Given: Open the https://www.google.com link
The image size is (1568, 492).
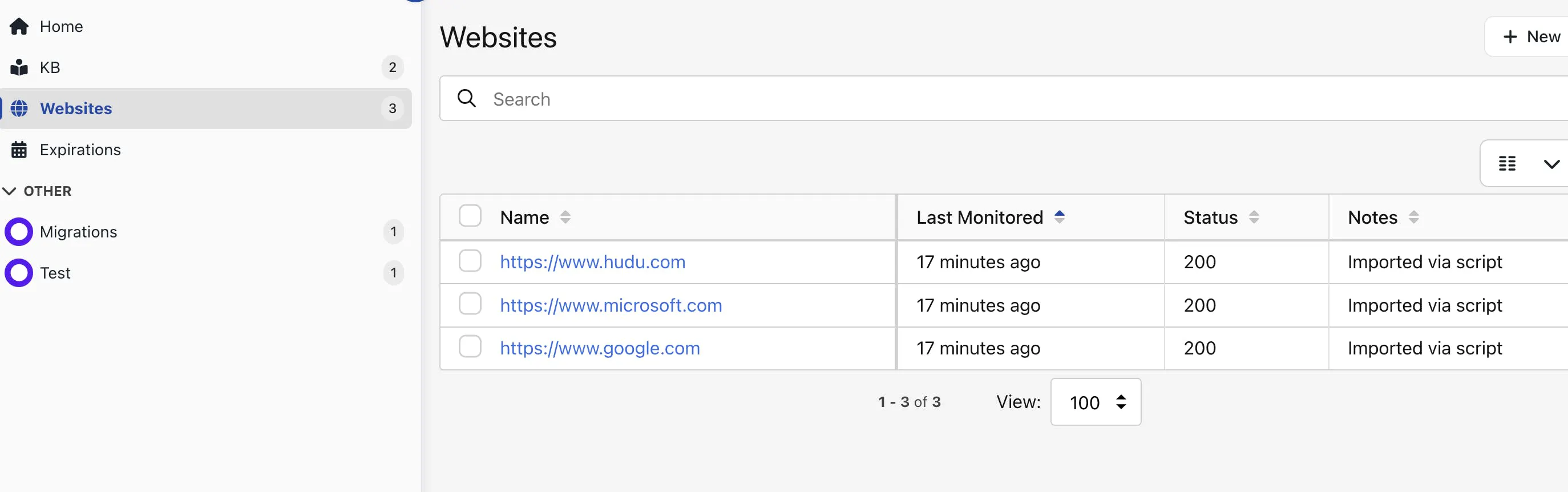Looking at the screenshot, I should (x=600, y=348).
